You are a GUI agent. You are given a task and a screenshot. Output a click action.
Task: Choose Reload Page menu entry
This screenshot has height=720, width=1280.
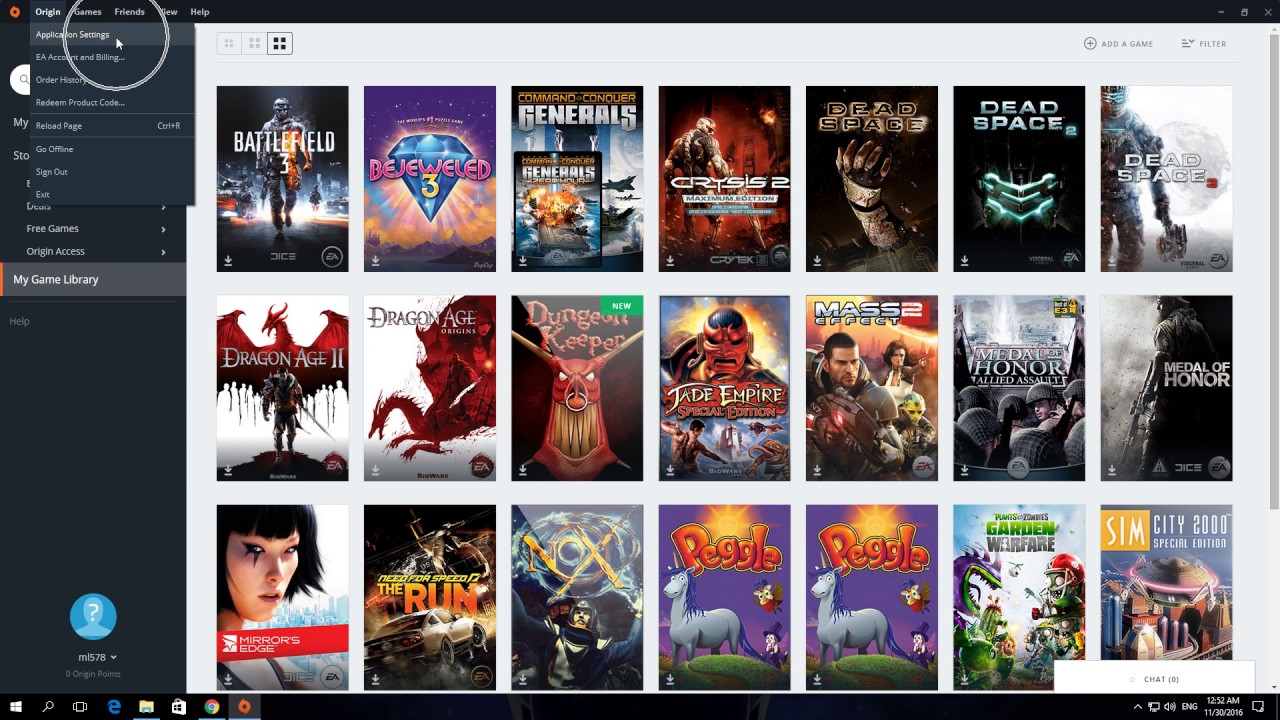coord(112,126)
